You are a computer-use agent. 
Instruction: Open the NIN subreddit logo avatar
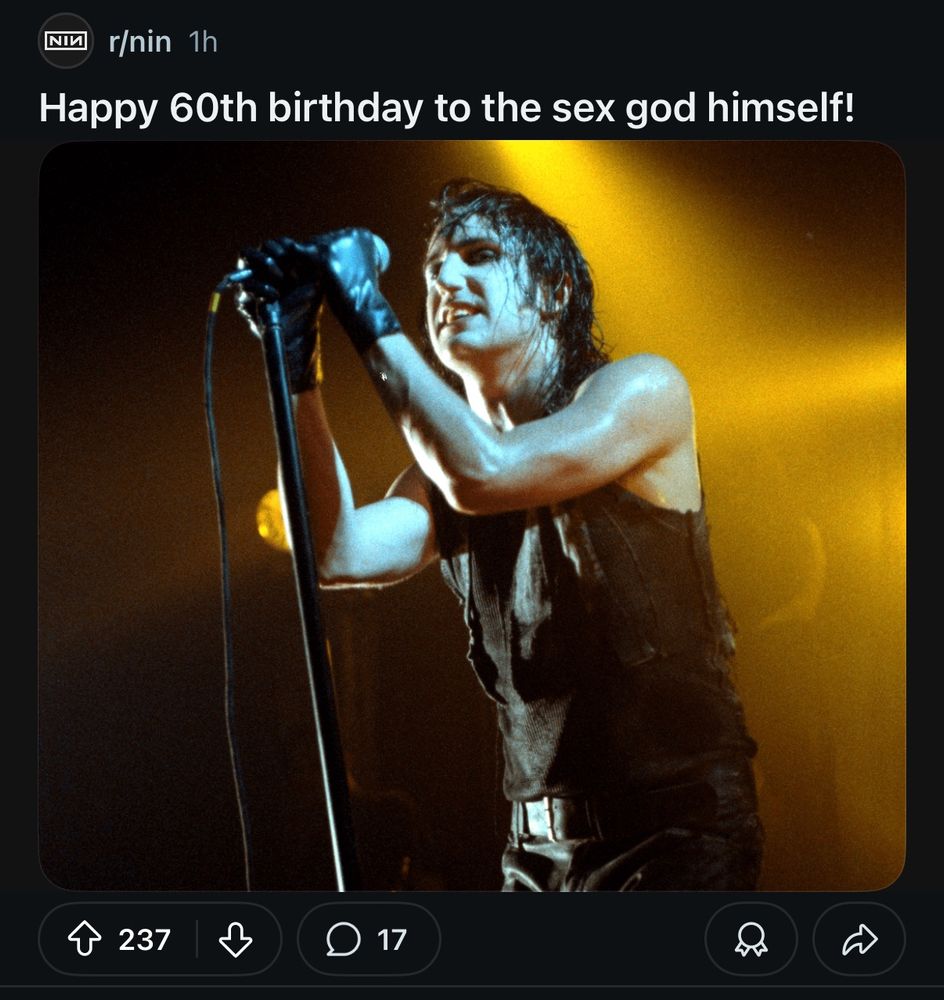pos(66,41)
